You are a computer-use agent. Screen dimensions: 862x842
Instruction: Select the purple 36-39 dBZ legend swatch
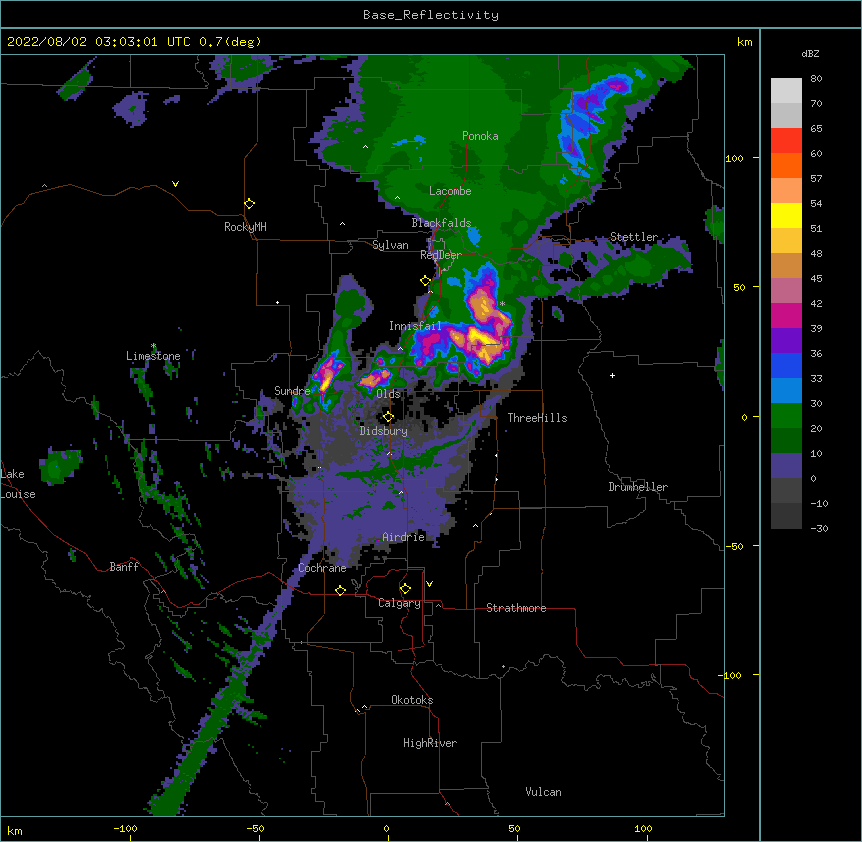point(786,341)
